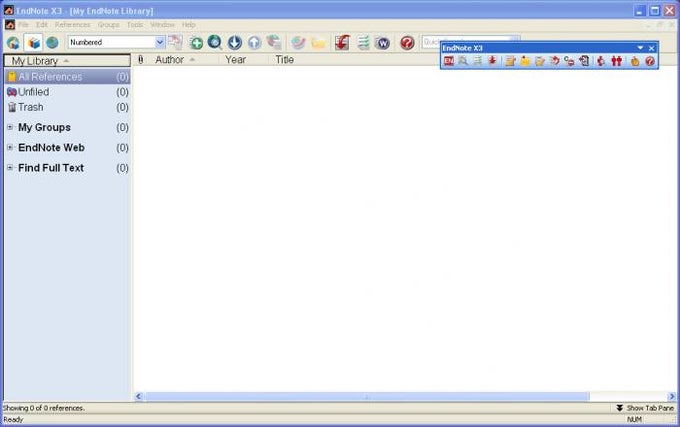This screenshot has width=680, height=427.
Task: Click Help question mark in floating EndNote X3 toolbar
Action: click(650, 61)
